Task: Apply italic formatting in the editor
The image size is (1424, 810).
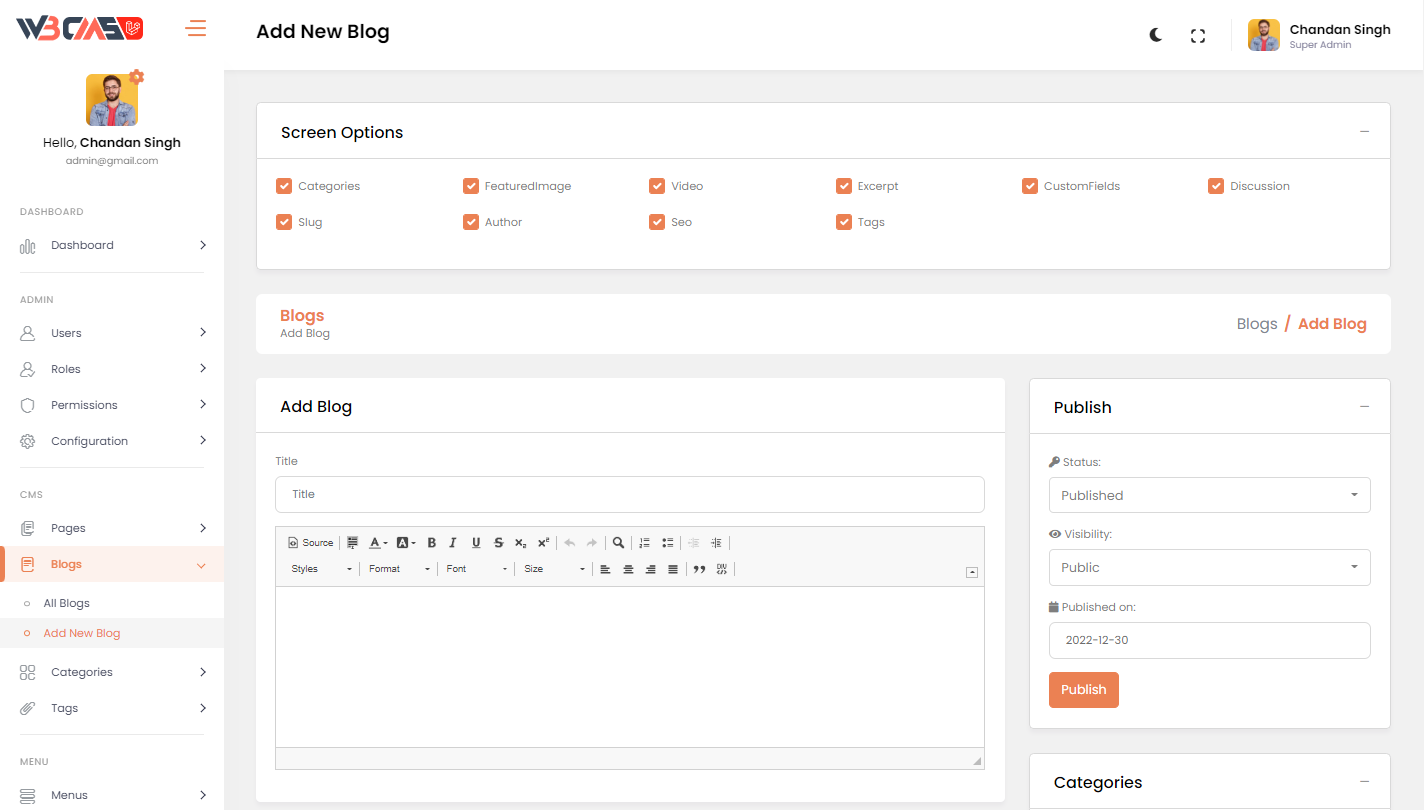Action: 453,543
